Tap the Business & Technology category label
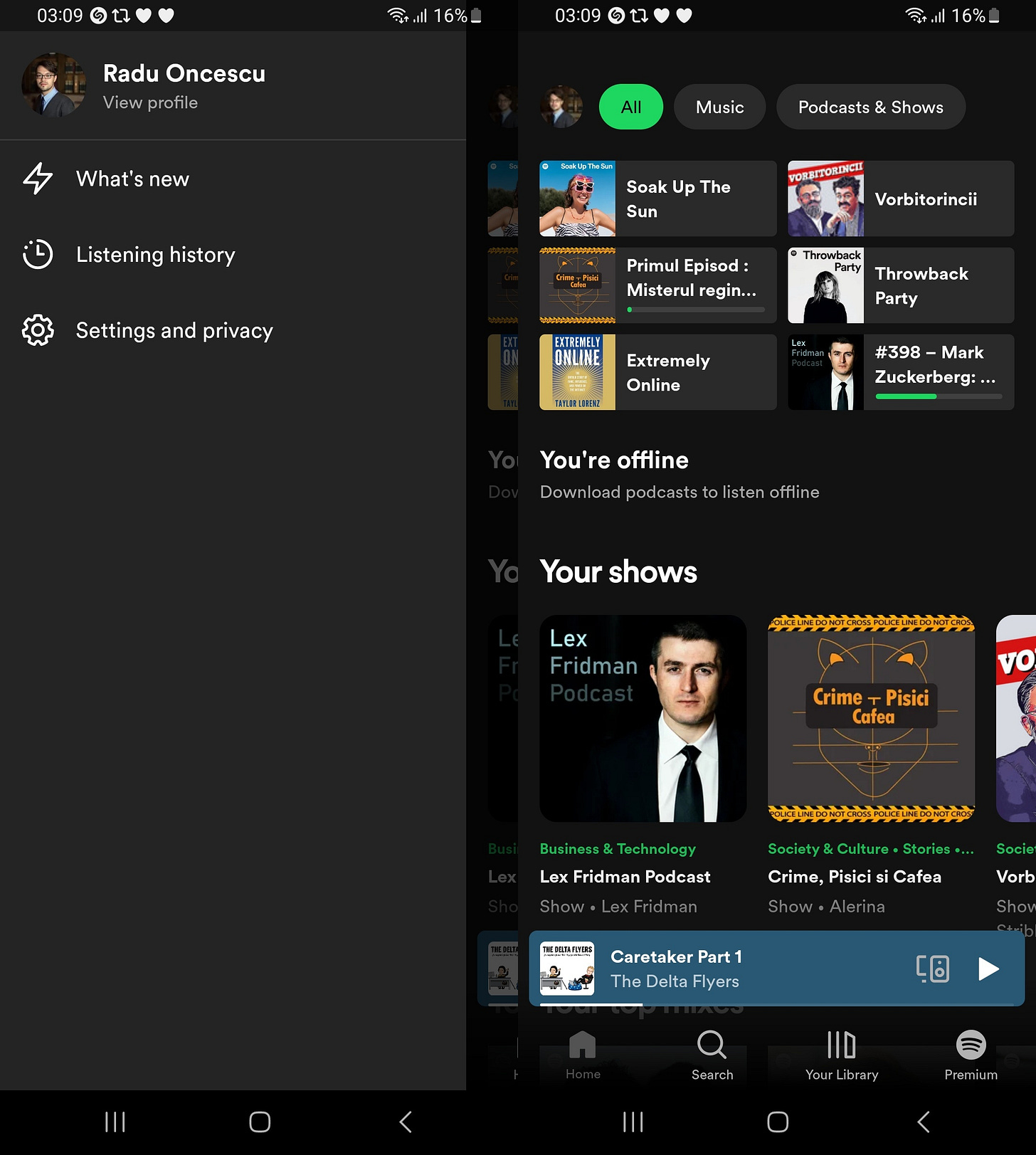Screen dimensions: 1036x1155 pyautogui.click(x=618, y=849)
